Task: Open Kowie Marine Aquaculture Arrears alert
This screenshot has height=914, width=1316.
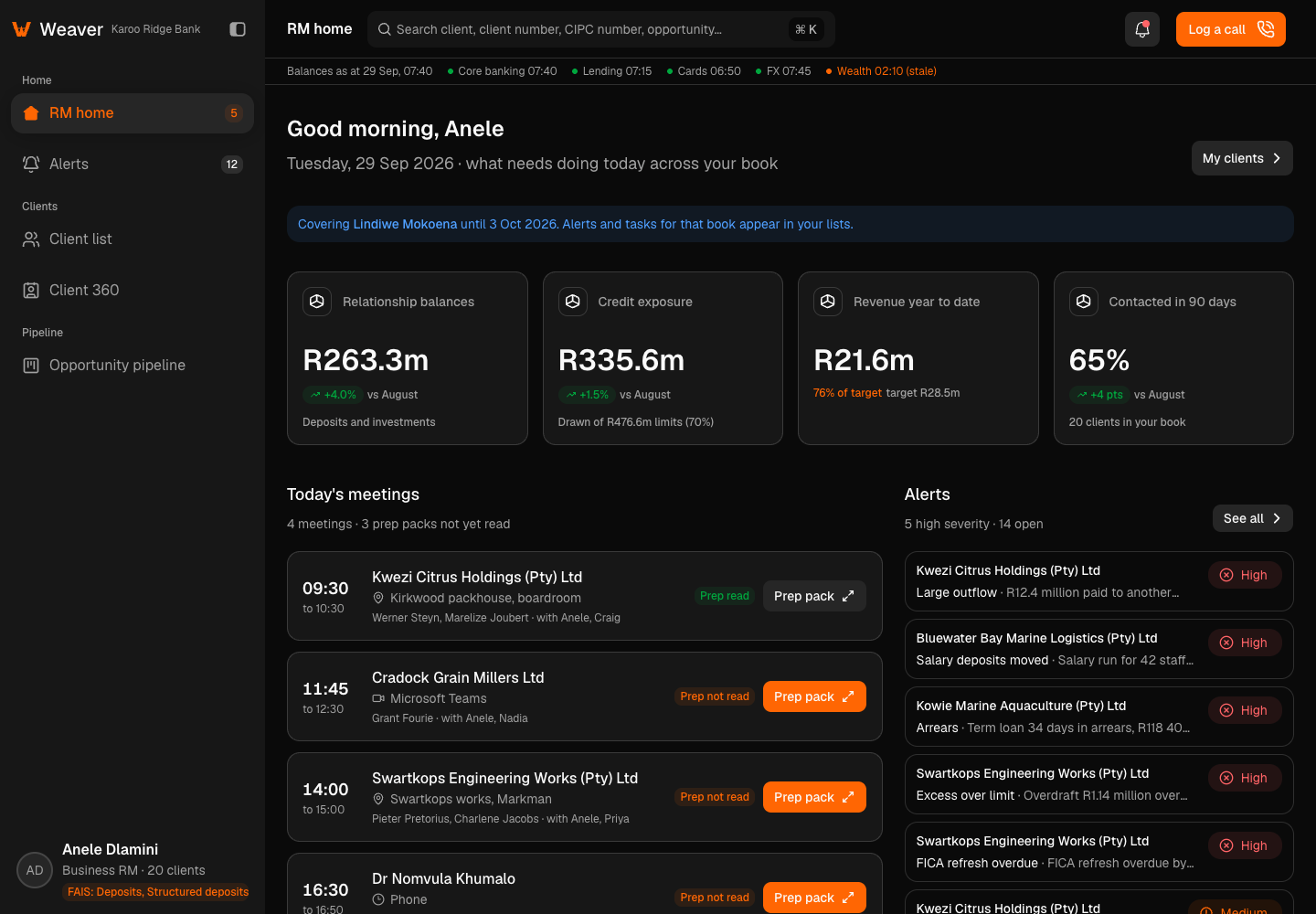Action: click(1098, 717)
